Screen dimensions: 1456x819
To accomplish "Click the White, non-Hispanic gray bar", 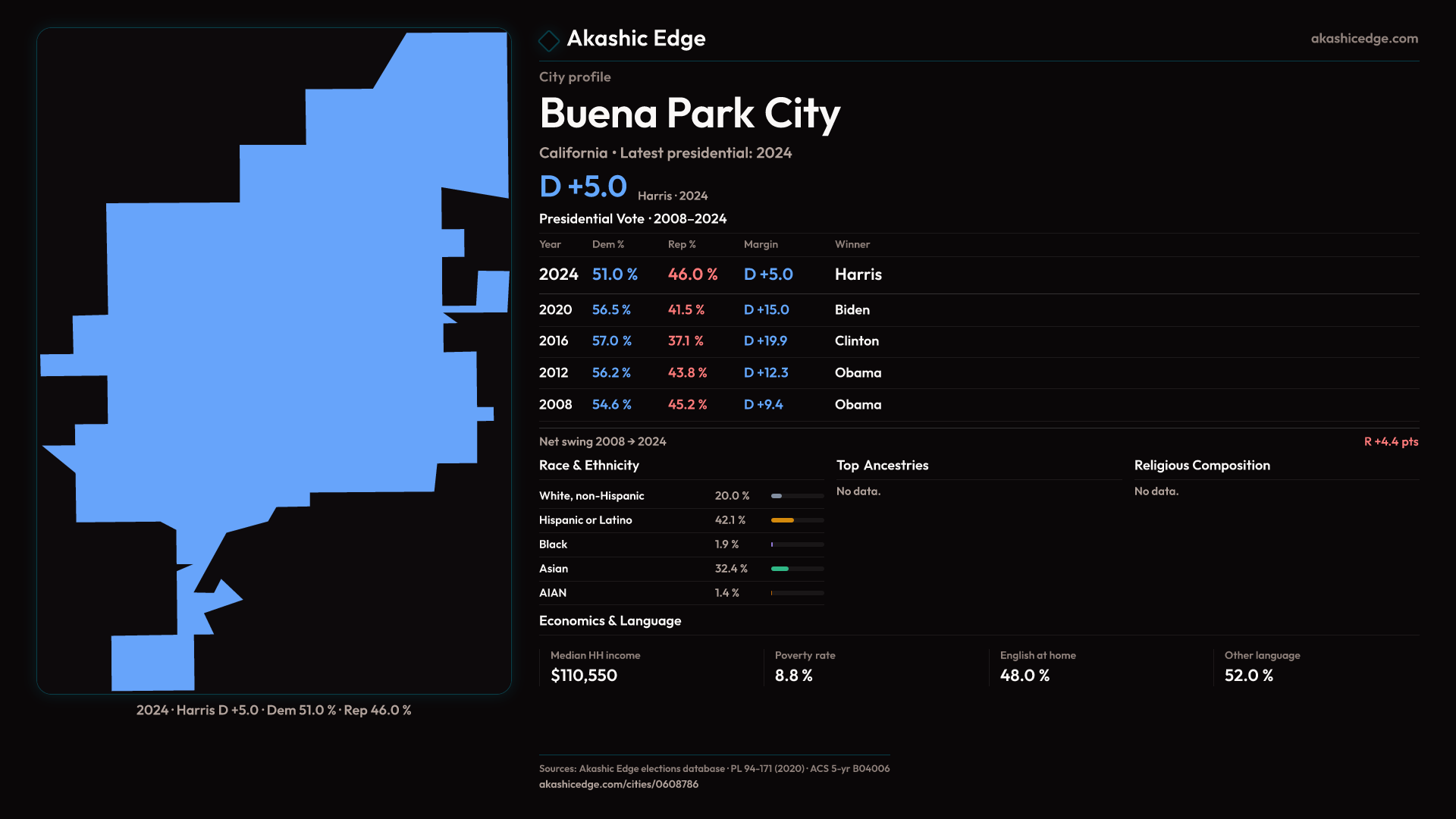I will click(777, 496).
